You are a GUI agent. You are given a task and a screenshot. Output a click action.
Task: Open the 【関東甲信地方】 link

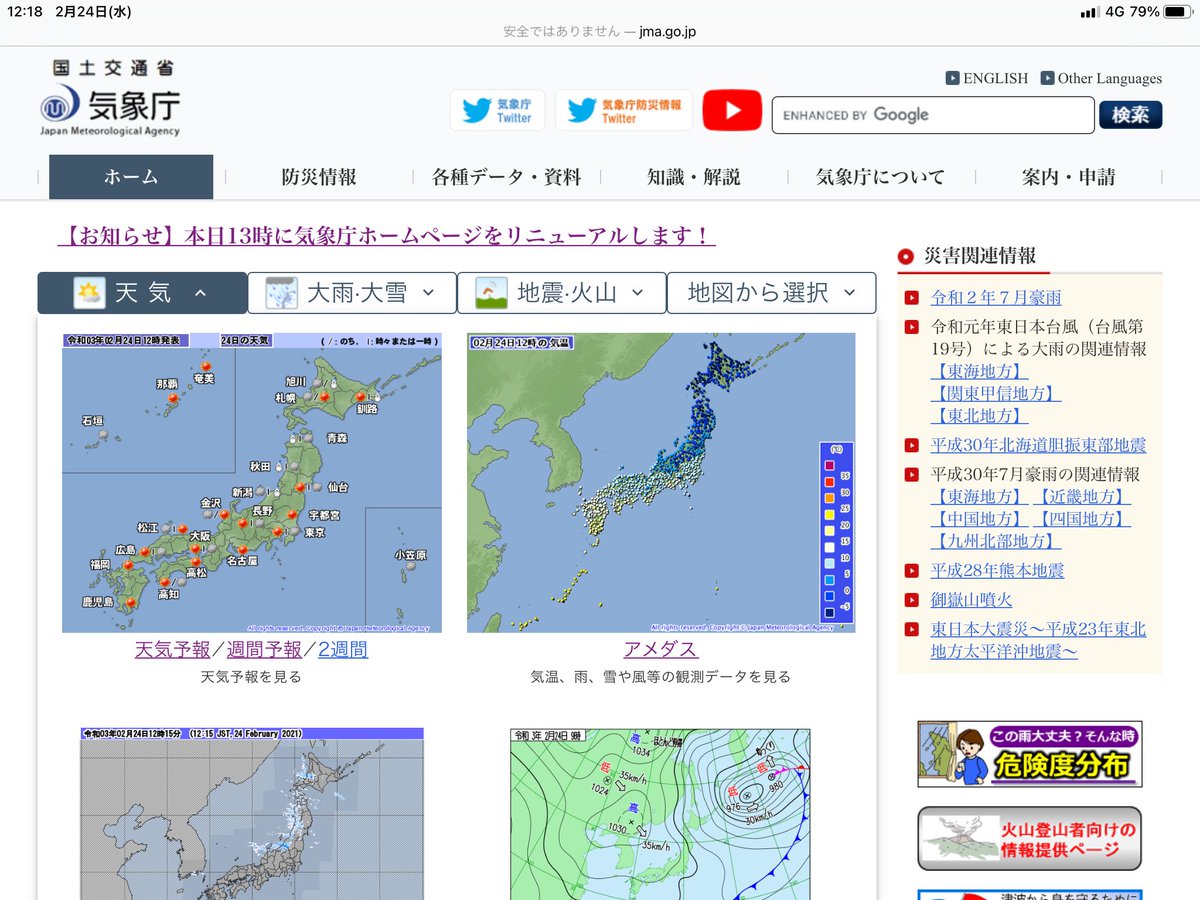tap(996, 394)
